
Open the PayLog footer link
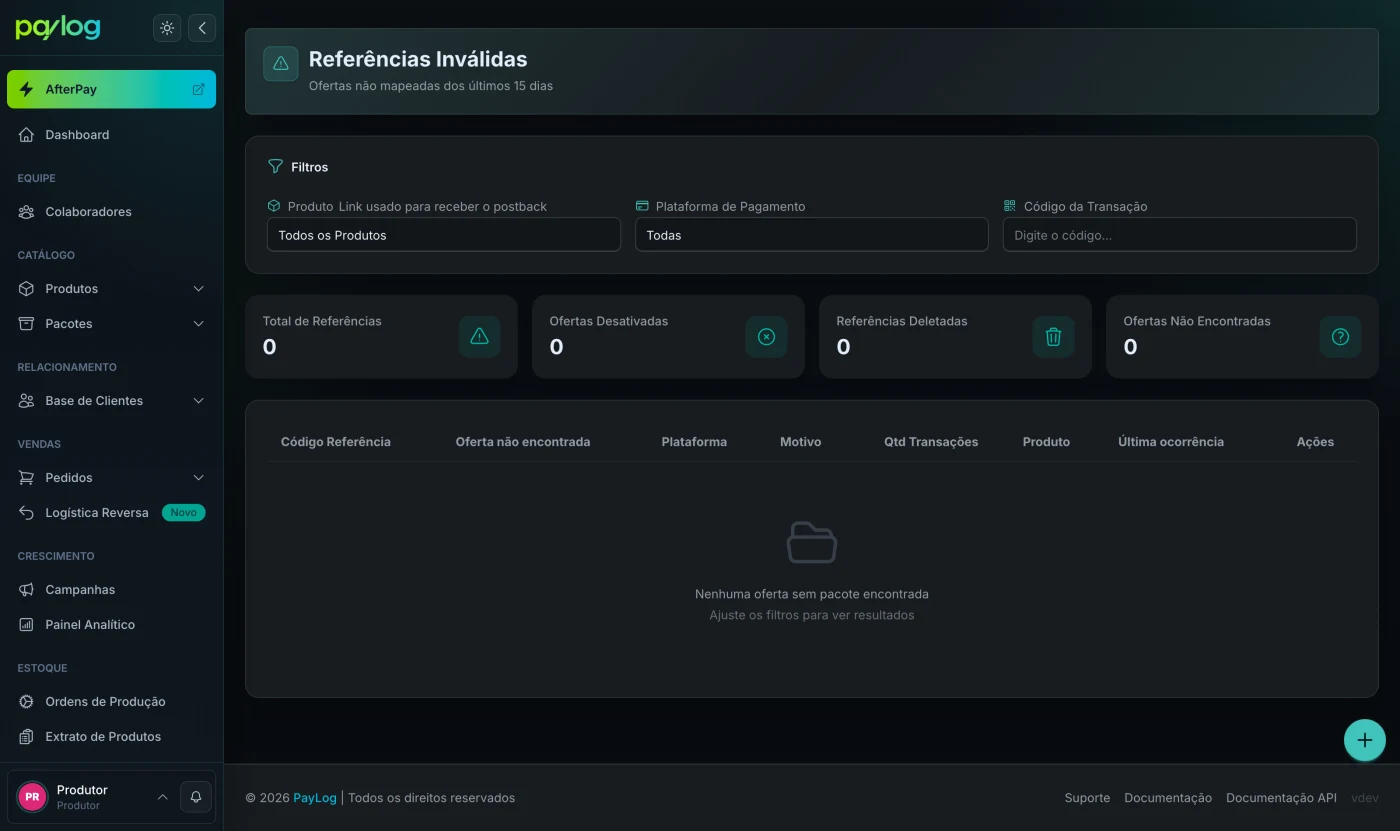315,798
